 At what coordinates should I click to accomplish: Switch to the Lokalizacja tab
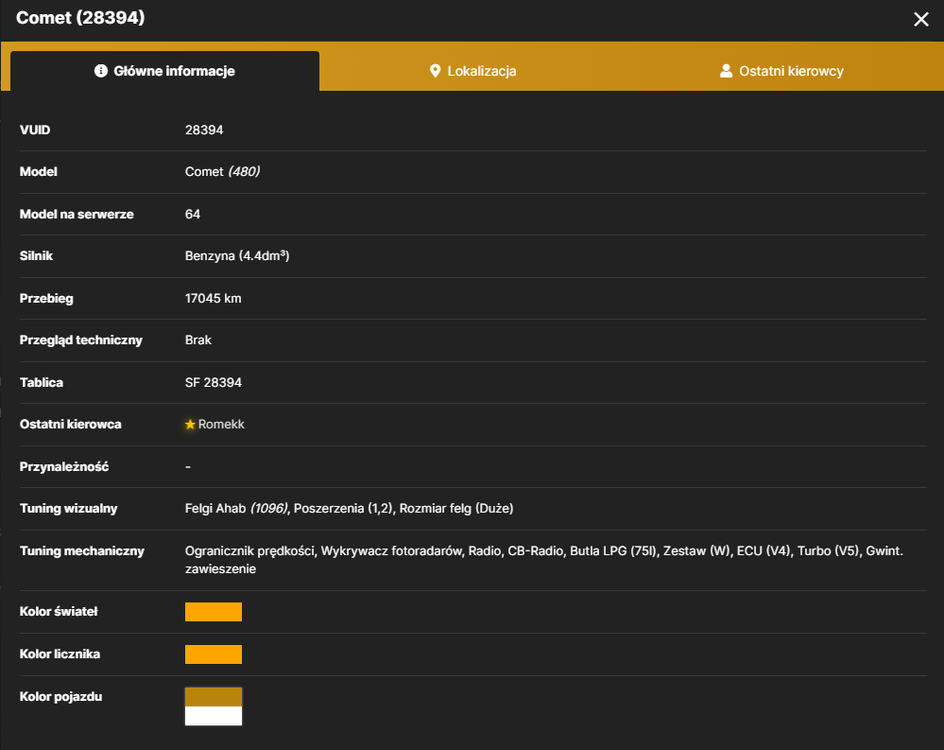(473, 71)
